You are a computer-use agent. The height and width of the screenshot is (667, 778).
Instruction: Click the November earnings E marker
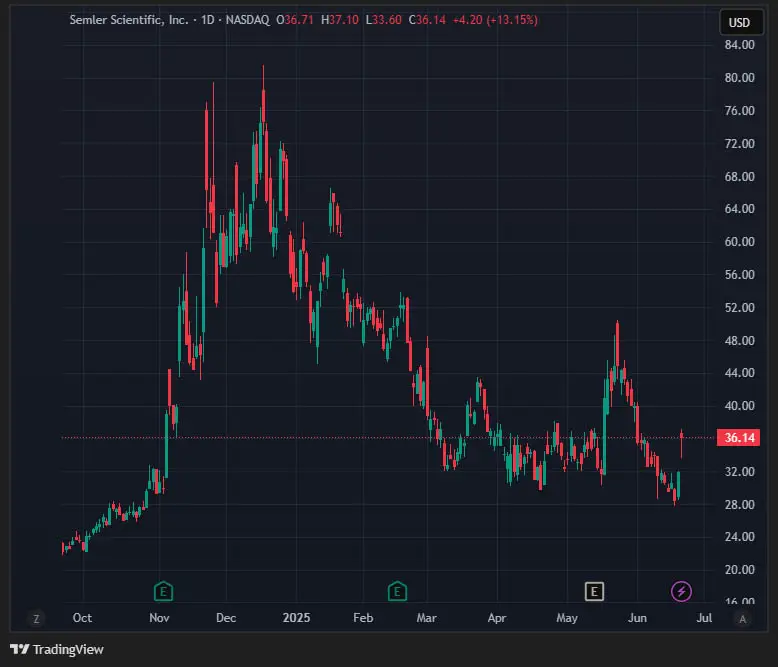163,591
